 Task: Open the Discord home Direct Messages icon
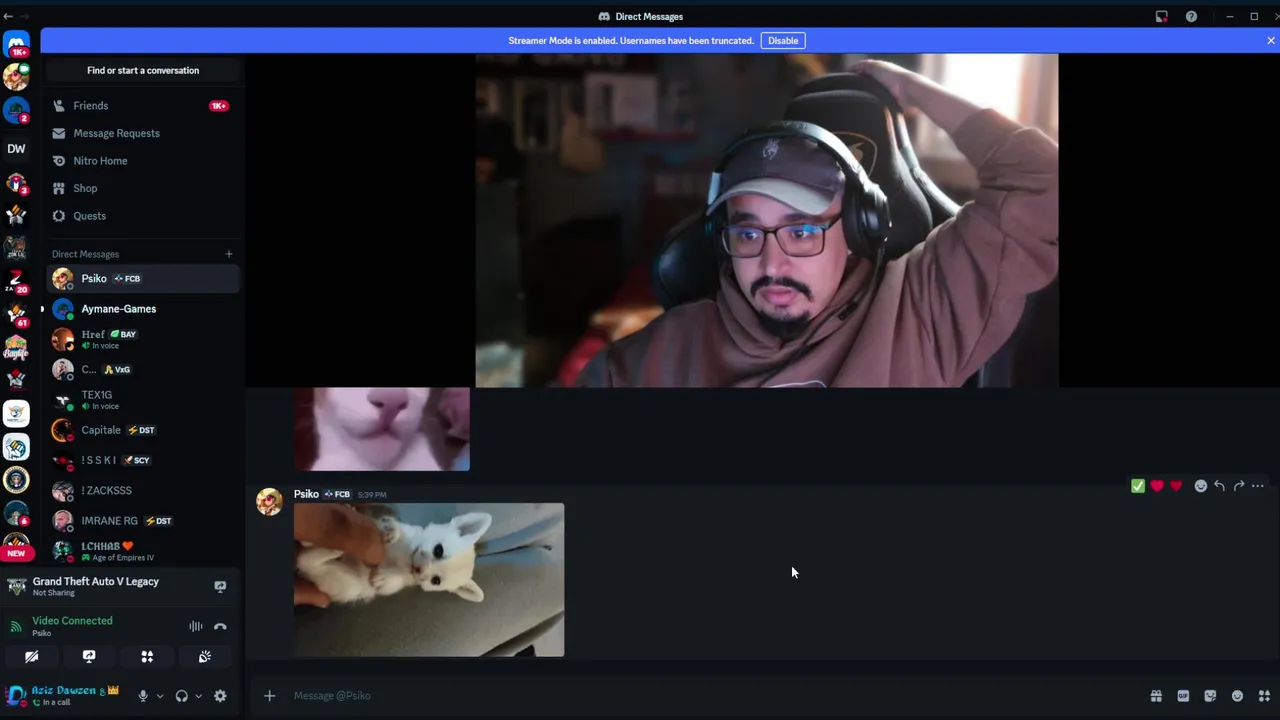click(x=16, y=44)
